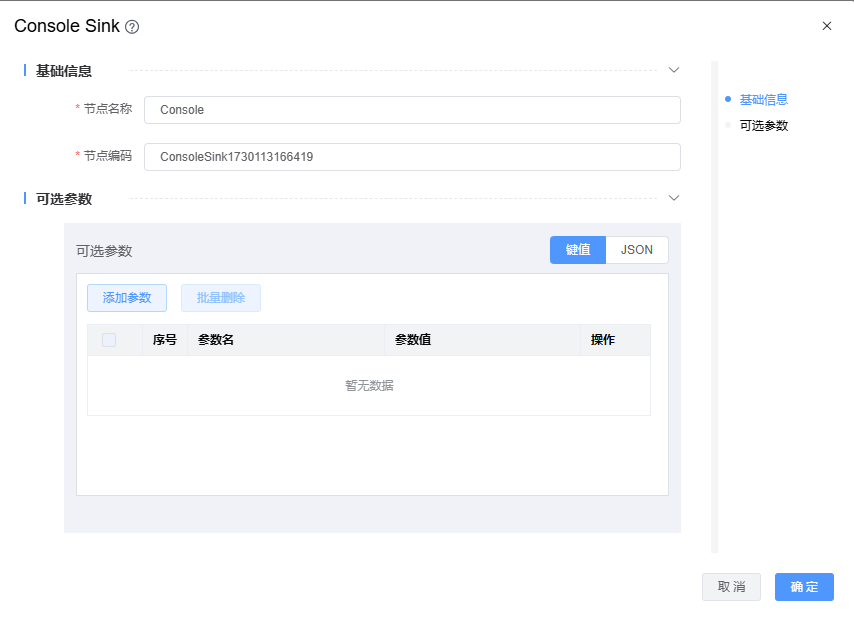Image resolution: width=854 pixels, height=619 pixels.
Task: Click the 操作 column header
Action: coord(603,340)
